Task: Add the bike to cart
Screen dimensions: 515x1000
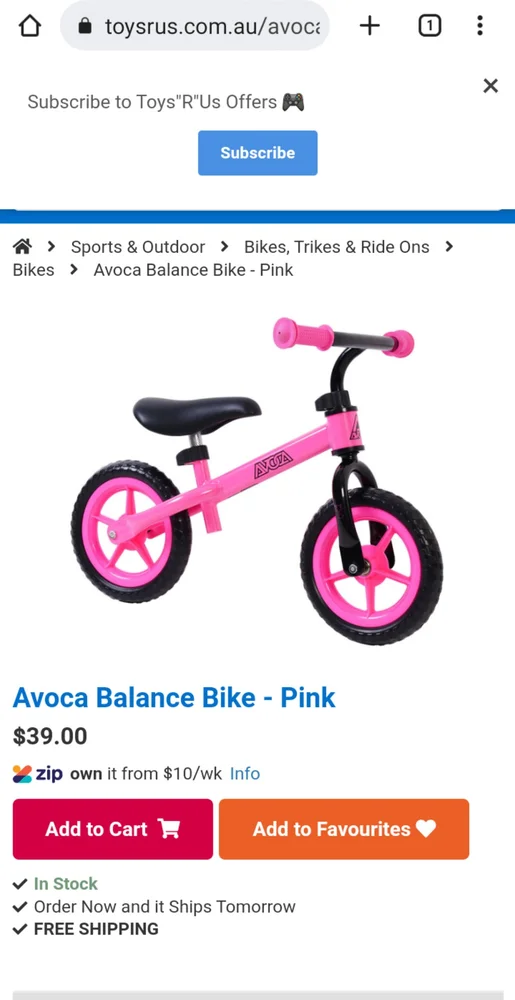Action: [113, 829]
